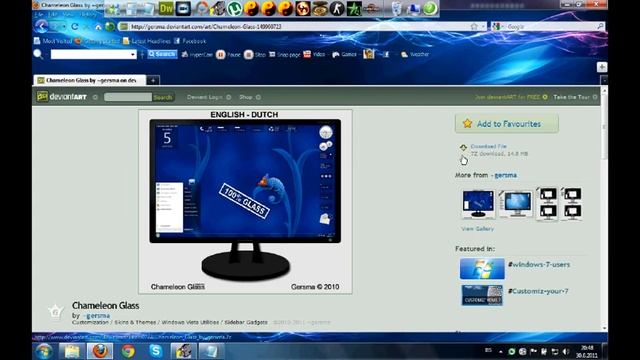Open the Video toolbar item

pos(314,54)
